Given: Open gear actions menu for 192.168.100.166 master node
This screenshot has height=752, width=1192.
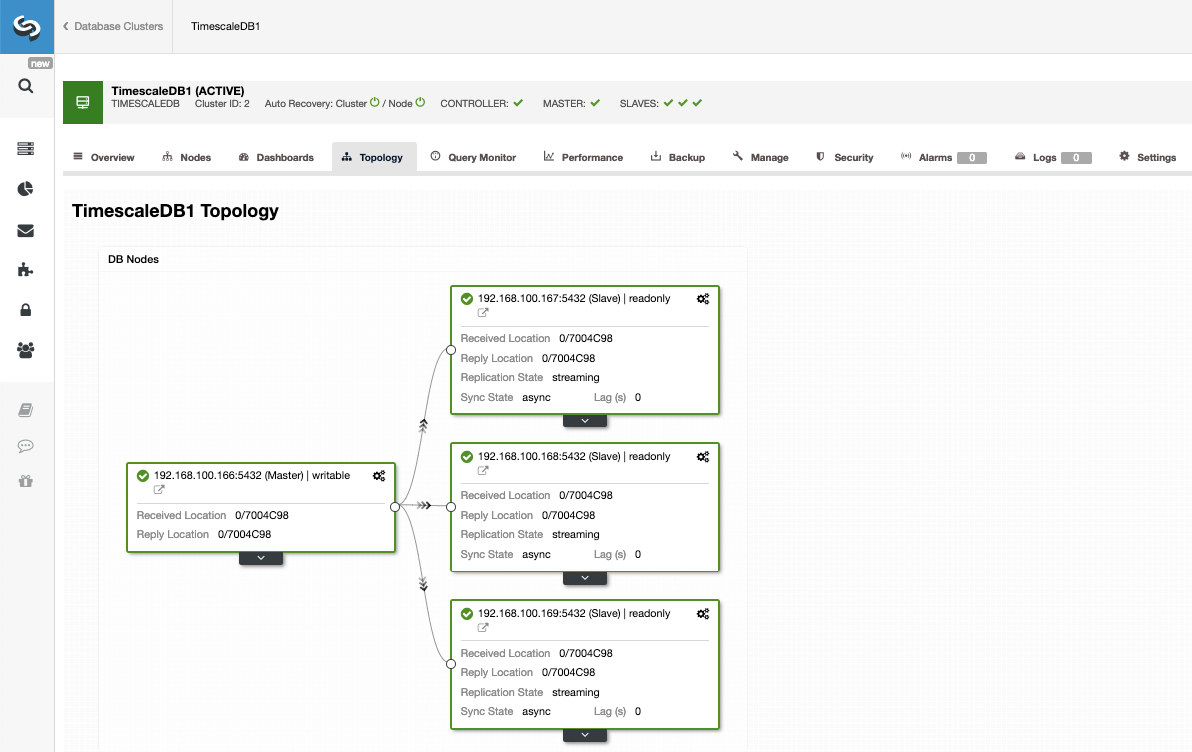Looking at the screenshot, I should click(x=379, y=476).
